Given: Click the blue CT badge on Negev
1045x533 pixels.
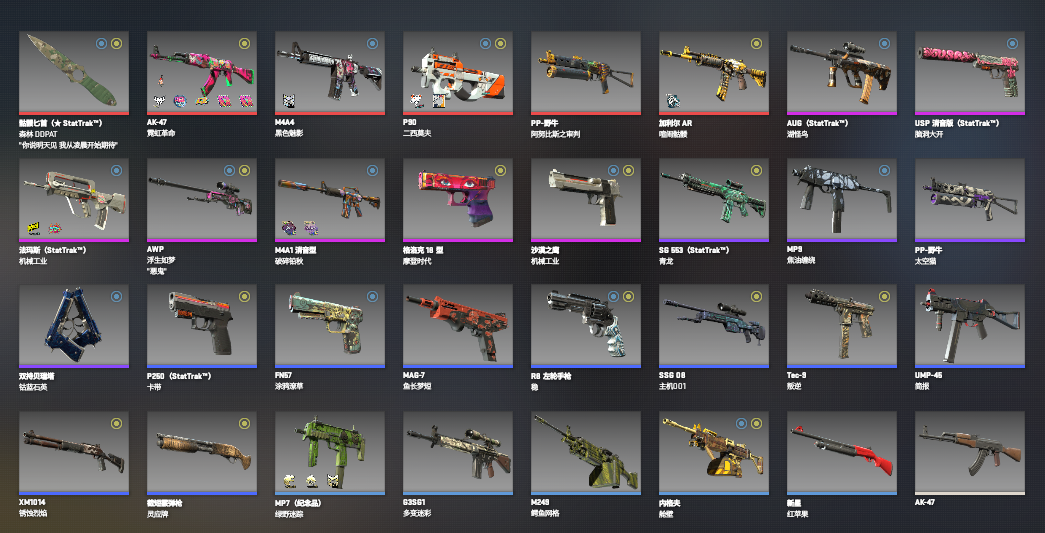Looking at the screenshot, I should click(741, 424).
